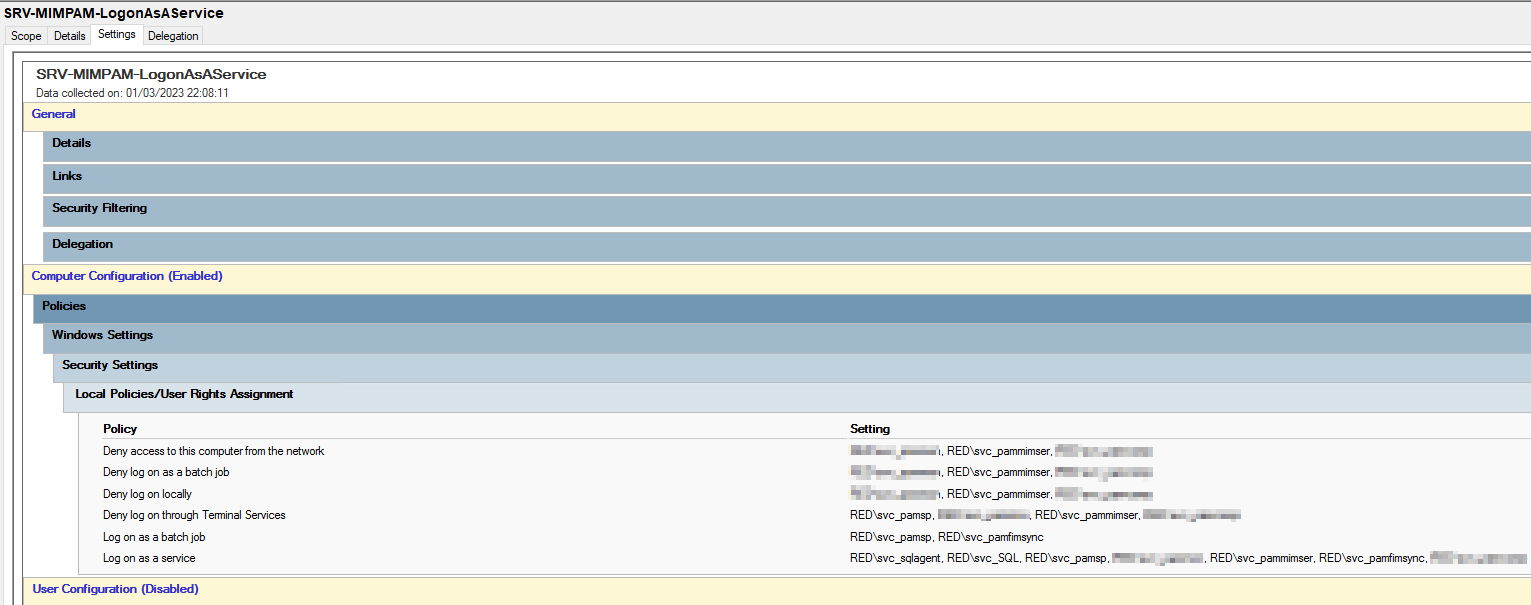The width and height of the screenshot is (1531, 605).
Task: Expand the Links section bar
Action: click(x=67, y=177)
